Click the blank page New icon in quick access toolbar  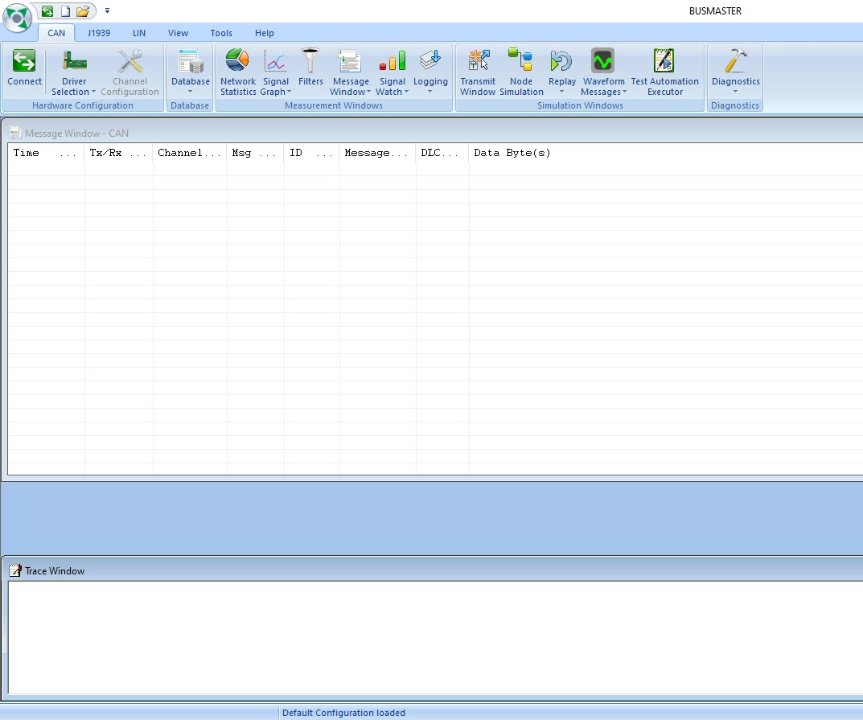pos(65,11)
